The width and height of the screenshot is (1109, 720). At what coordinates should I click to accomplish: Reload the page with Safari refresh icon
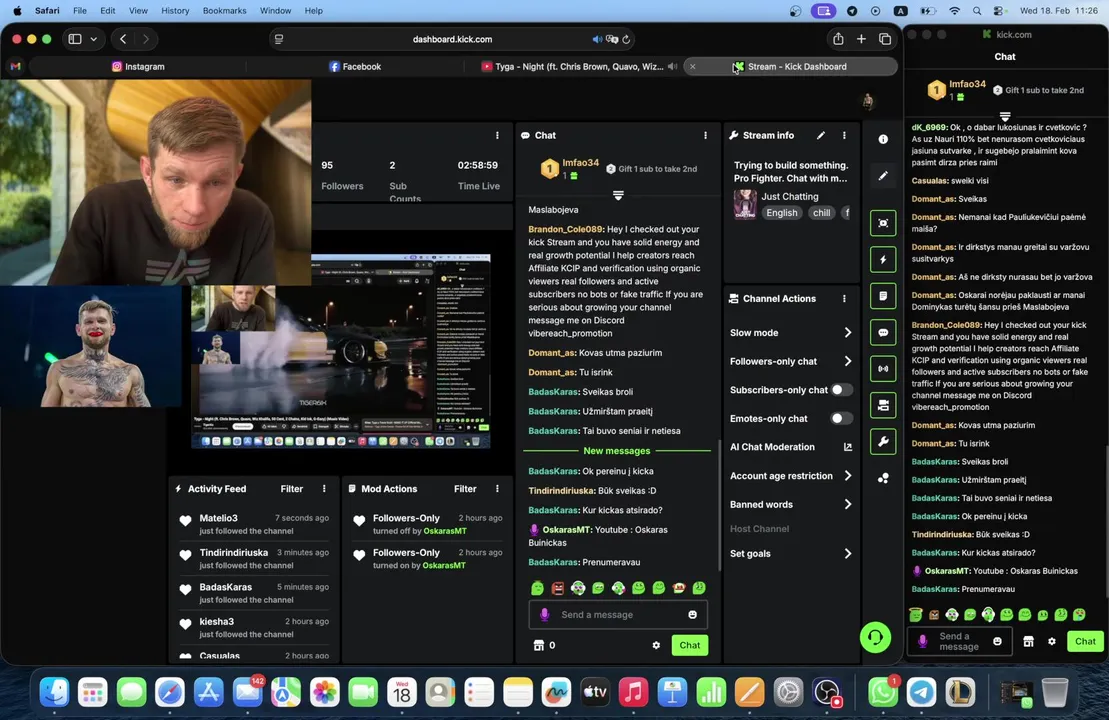coord(626,40)
